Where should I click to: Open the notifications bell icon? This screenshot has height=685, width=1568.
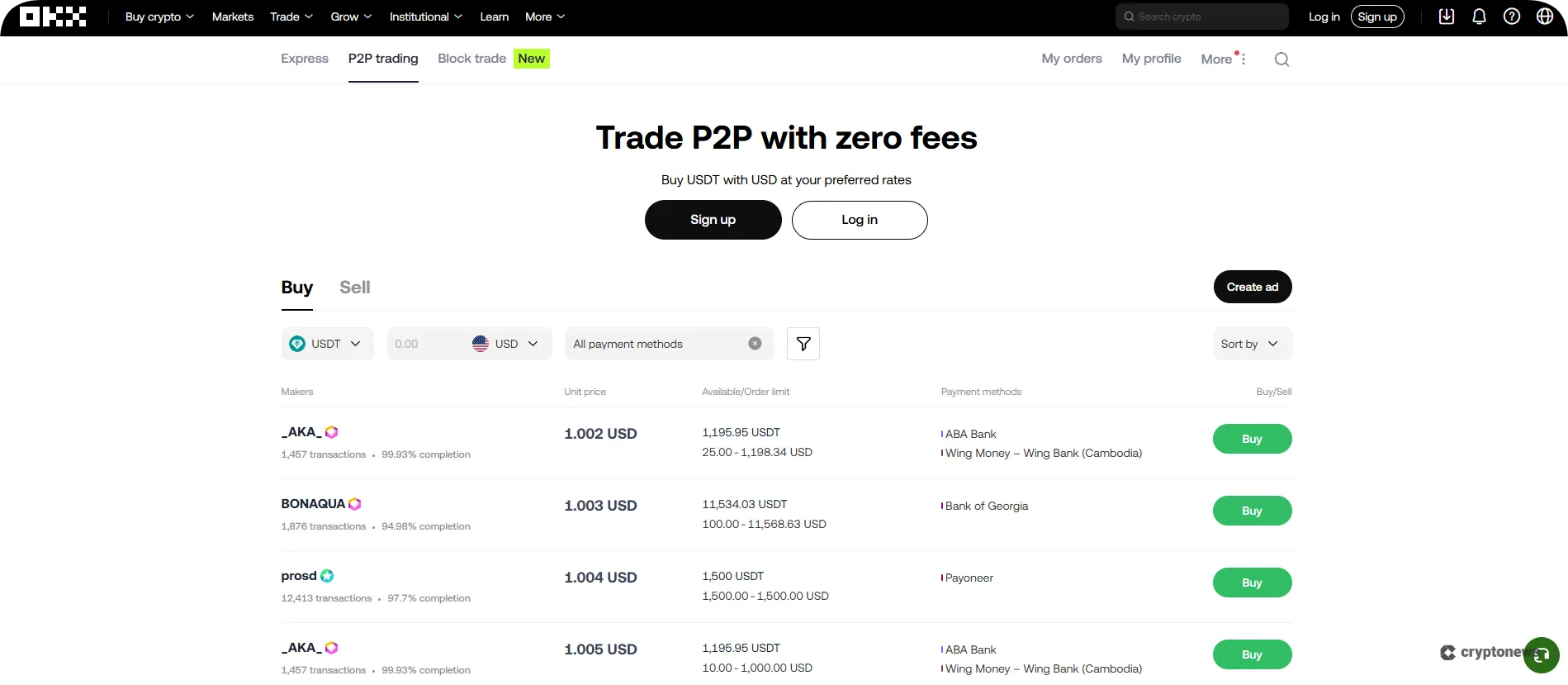pos(1479,17)
